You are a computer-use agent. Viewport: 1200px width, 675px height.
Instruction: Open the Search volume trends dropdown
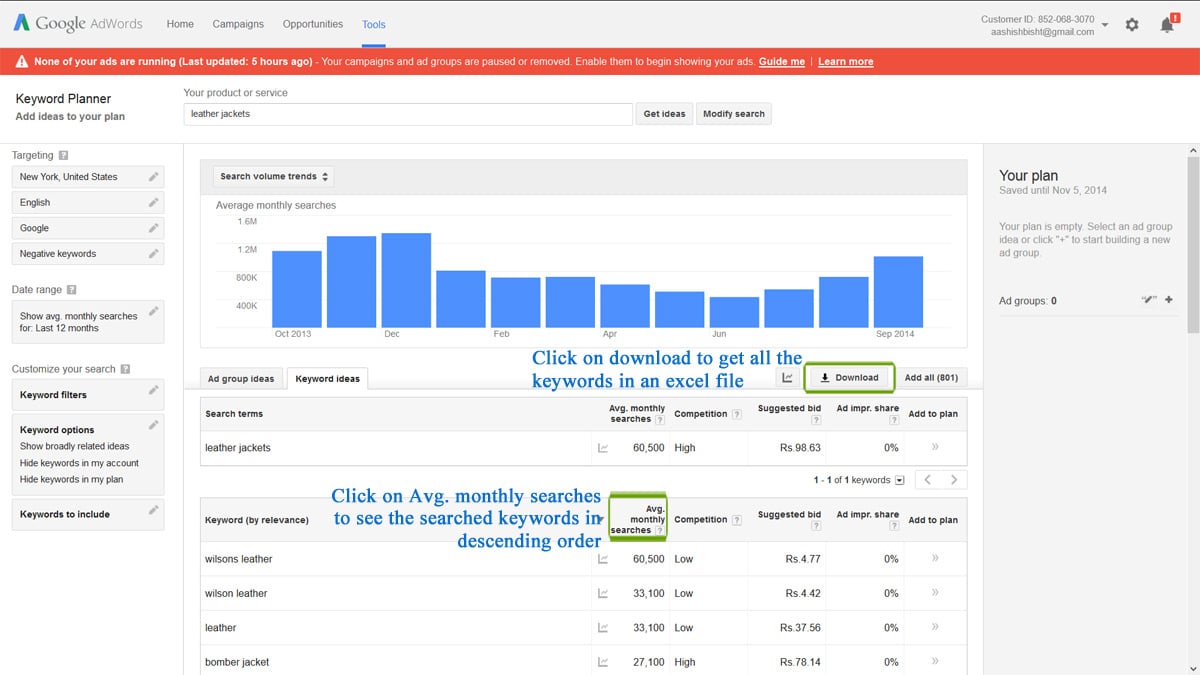tap(272, 174)
